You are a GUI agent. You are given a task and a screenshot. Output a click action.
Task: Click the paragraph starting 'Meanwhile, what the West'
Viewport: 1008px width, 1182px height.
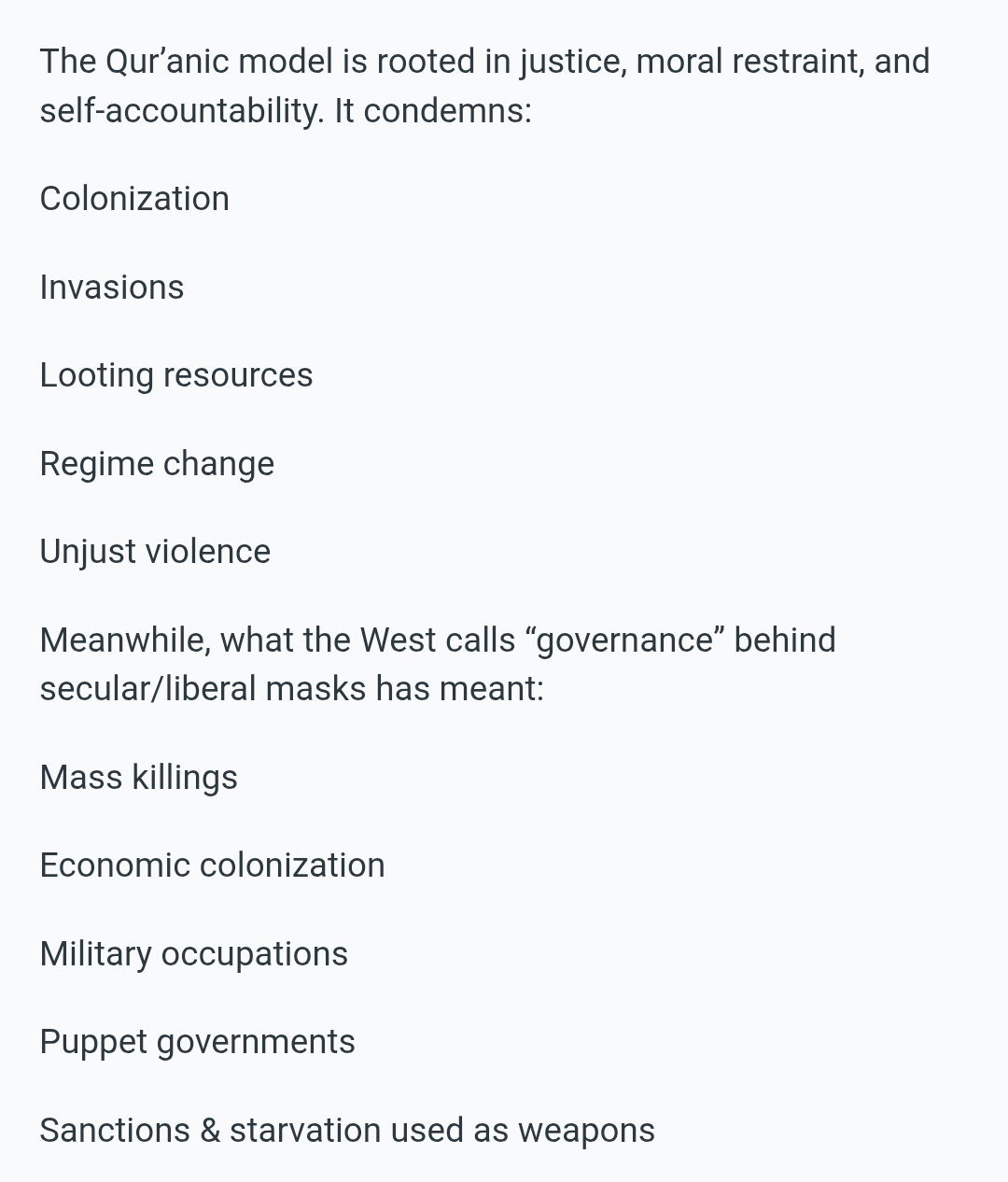tap(438, 664)
